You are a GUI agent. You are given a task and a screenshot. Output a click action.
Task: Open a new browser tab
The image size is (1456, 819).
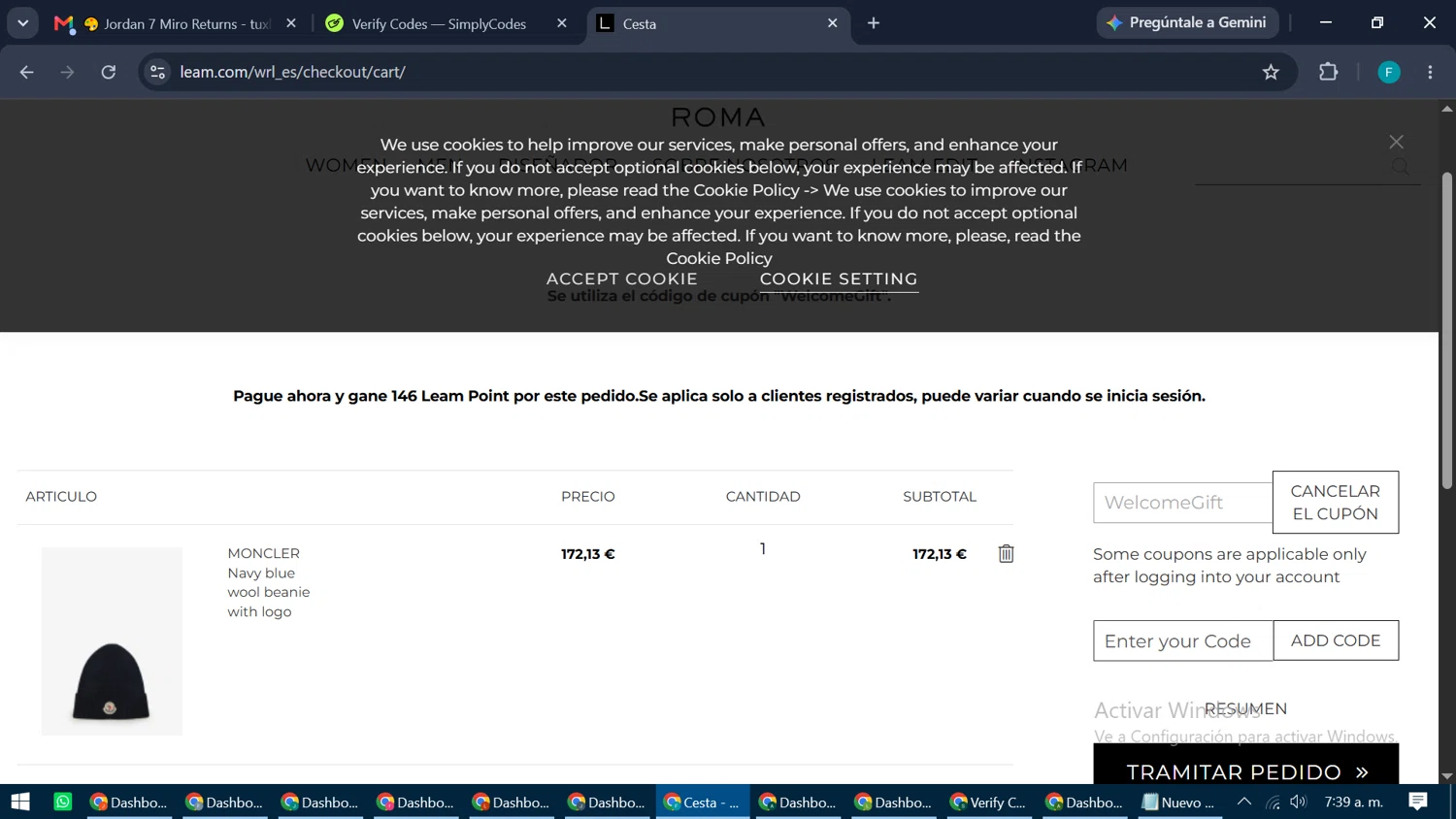pos(874,23)
